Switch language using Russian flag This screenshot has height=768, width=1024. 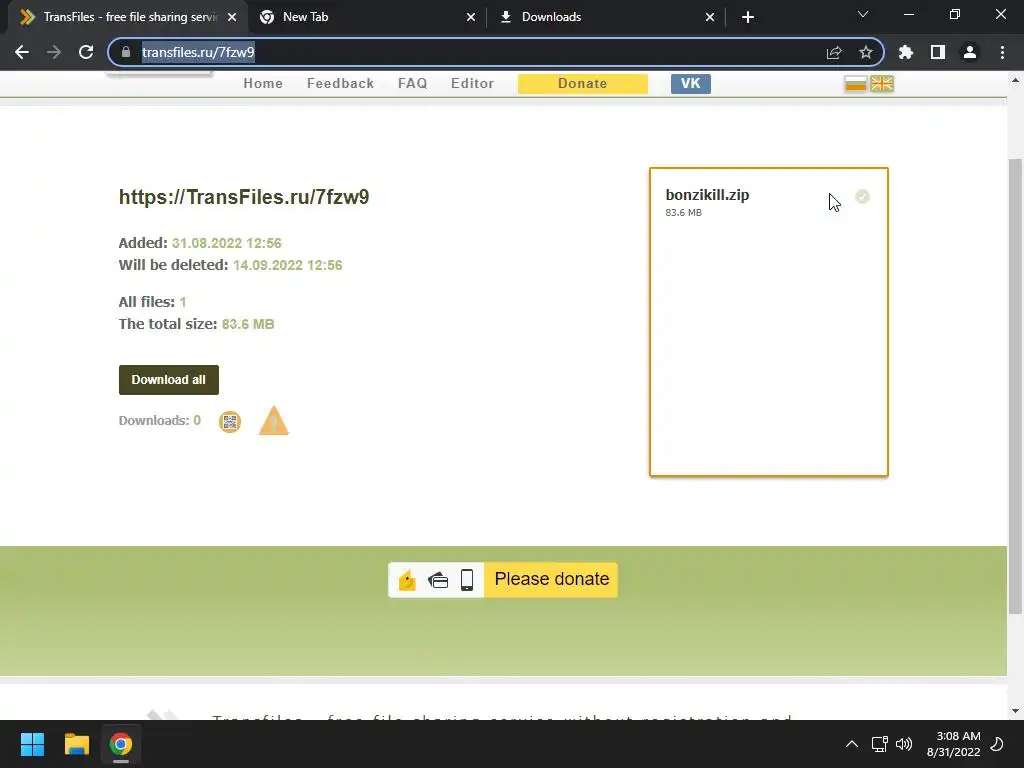pos(856,84)
